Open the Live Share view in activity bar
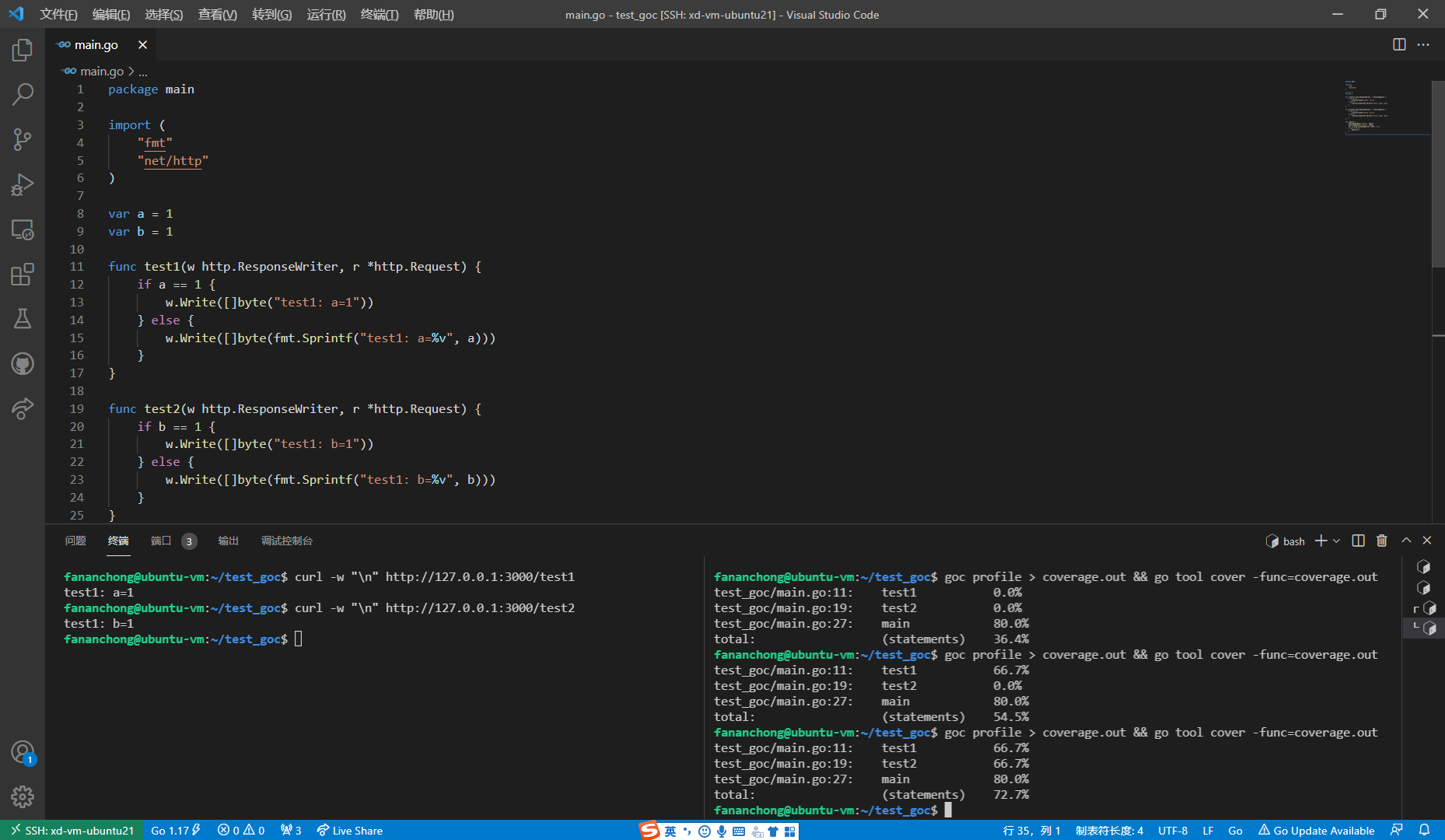 [x=23, y=408]
